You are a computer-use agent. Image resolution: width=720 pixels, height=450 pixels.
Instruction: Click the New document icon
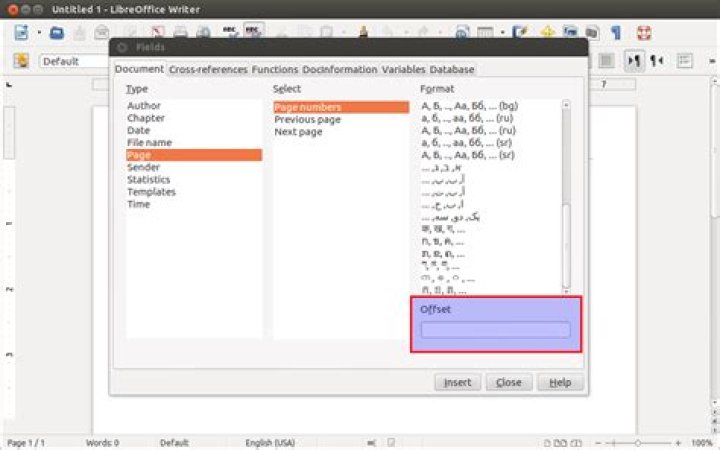[x=22, y=33]
